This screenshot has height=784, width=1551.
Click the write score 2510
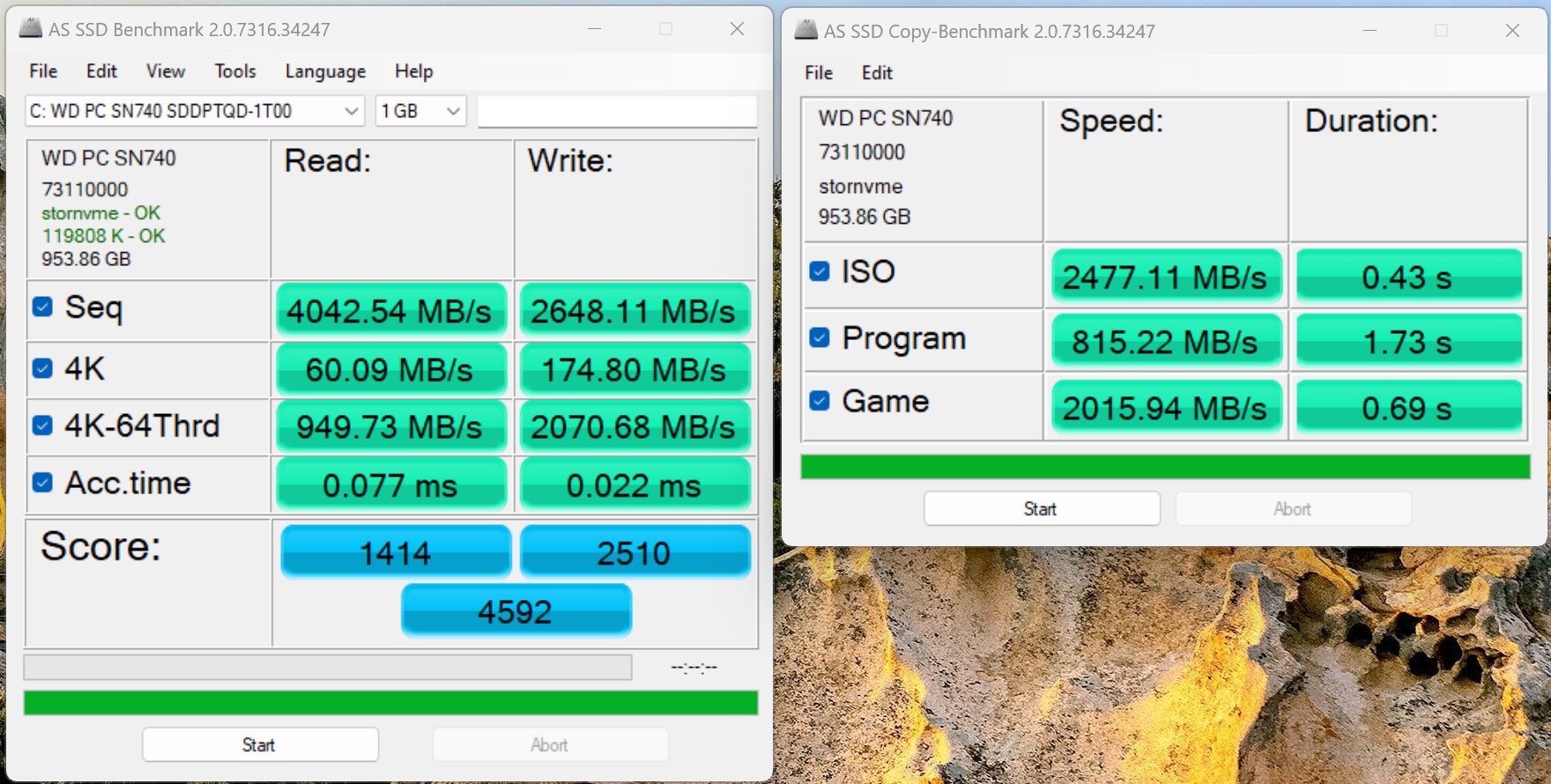tap(634, 552)
